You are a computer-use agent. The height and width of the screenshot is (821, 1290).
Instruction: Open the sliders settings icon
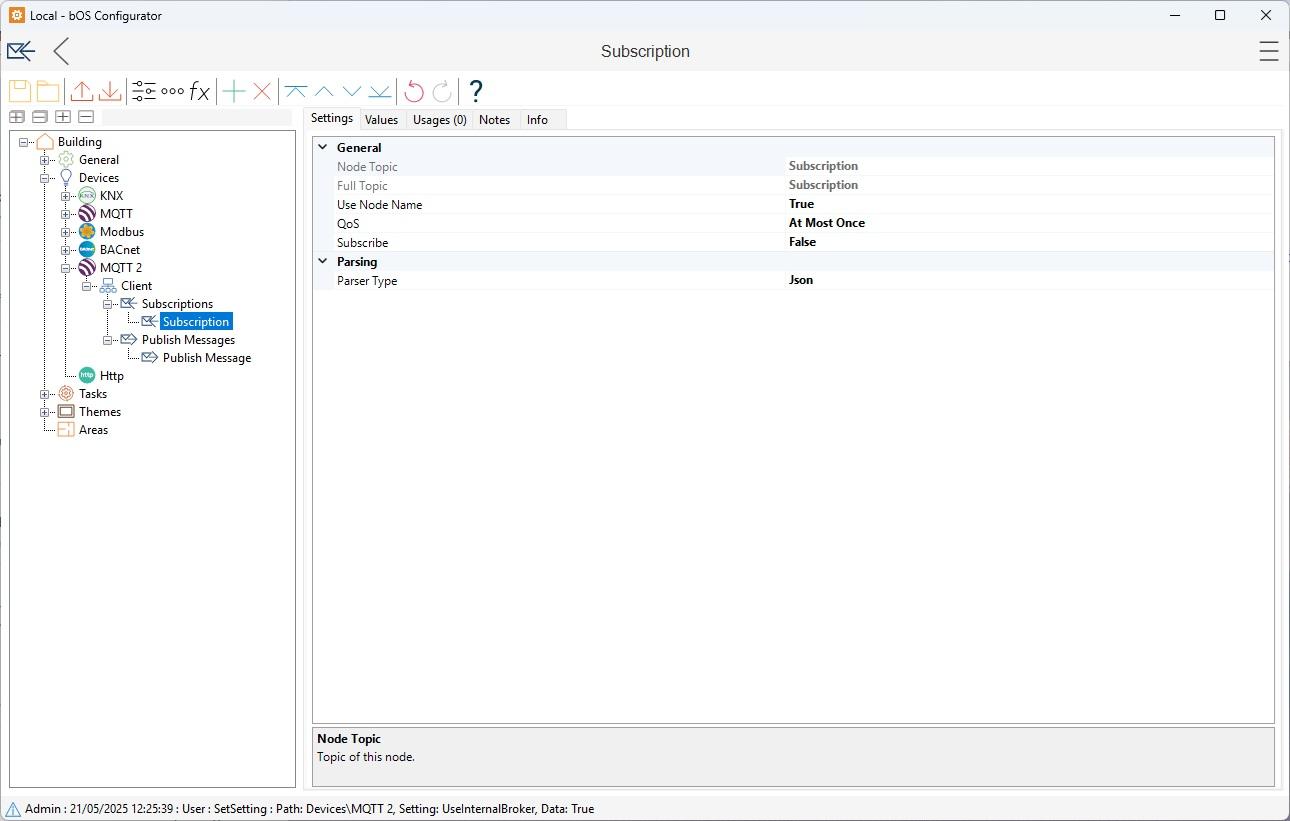[x=144, y=91]
